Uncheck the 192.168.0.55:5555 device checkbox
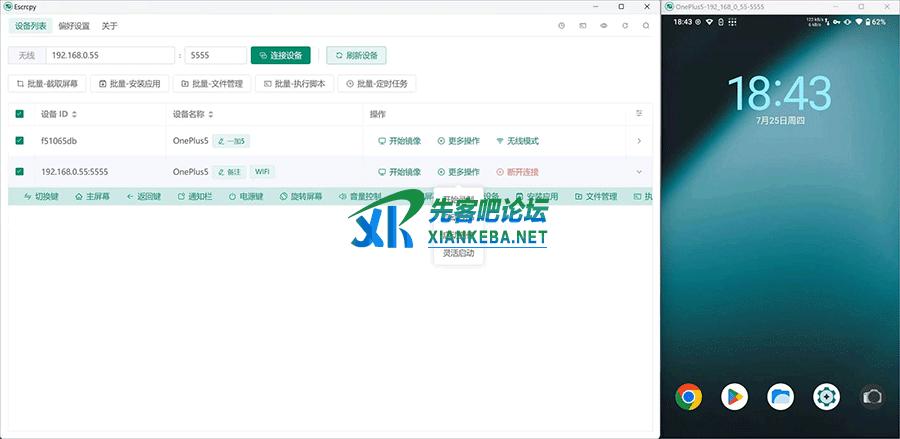This screenshot has width=900, height=439. (20, 171)
